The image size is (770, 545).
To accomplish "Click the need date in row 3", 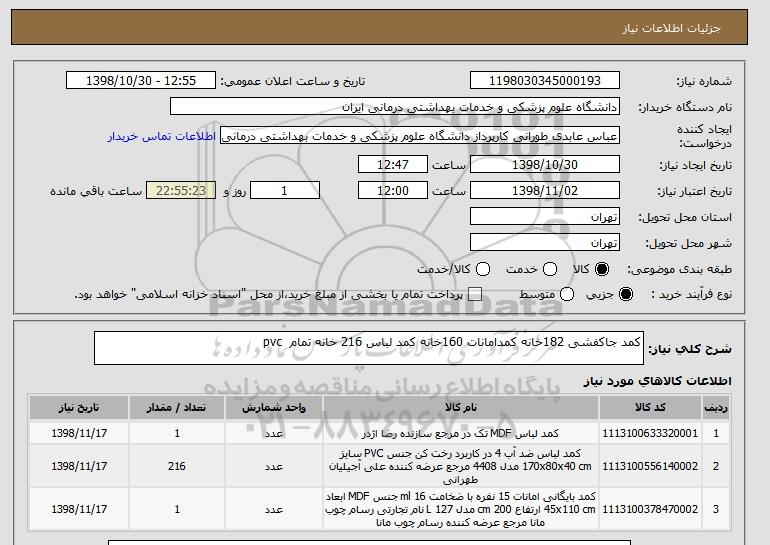I will pyautogui.click(x=79, y=509).
